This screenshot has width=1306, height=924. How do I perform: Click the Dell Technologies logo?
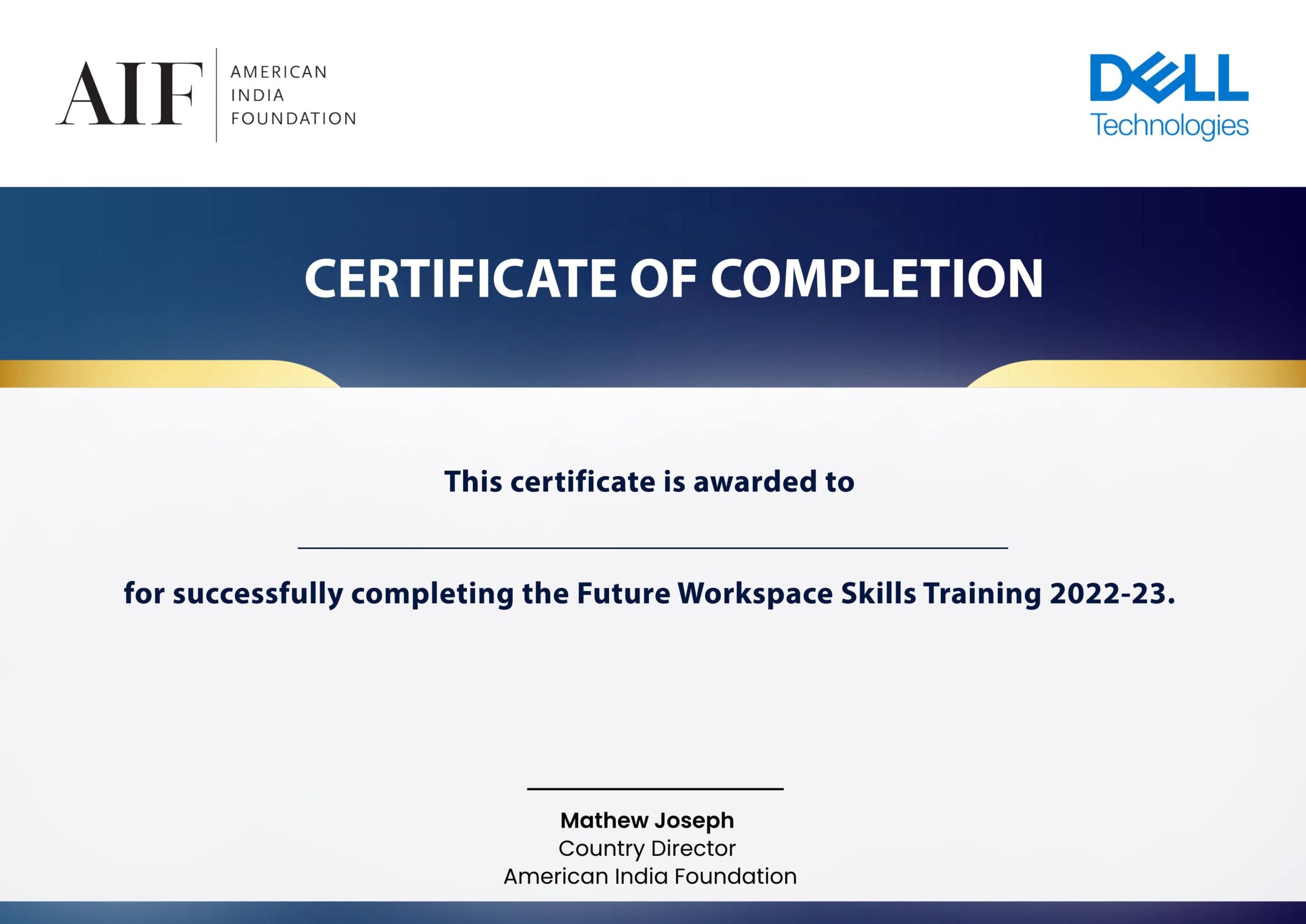click(x=1169, y=97)
